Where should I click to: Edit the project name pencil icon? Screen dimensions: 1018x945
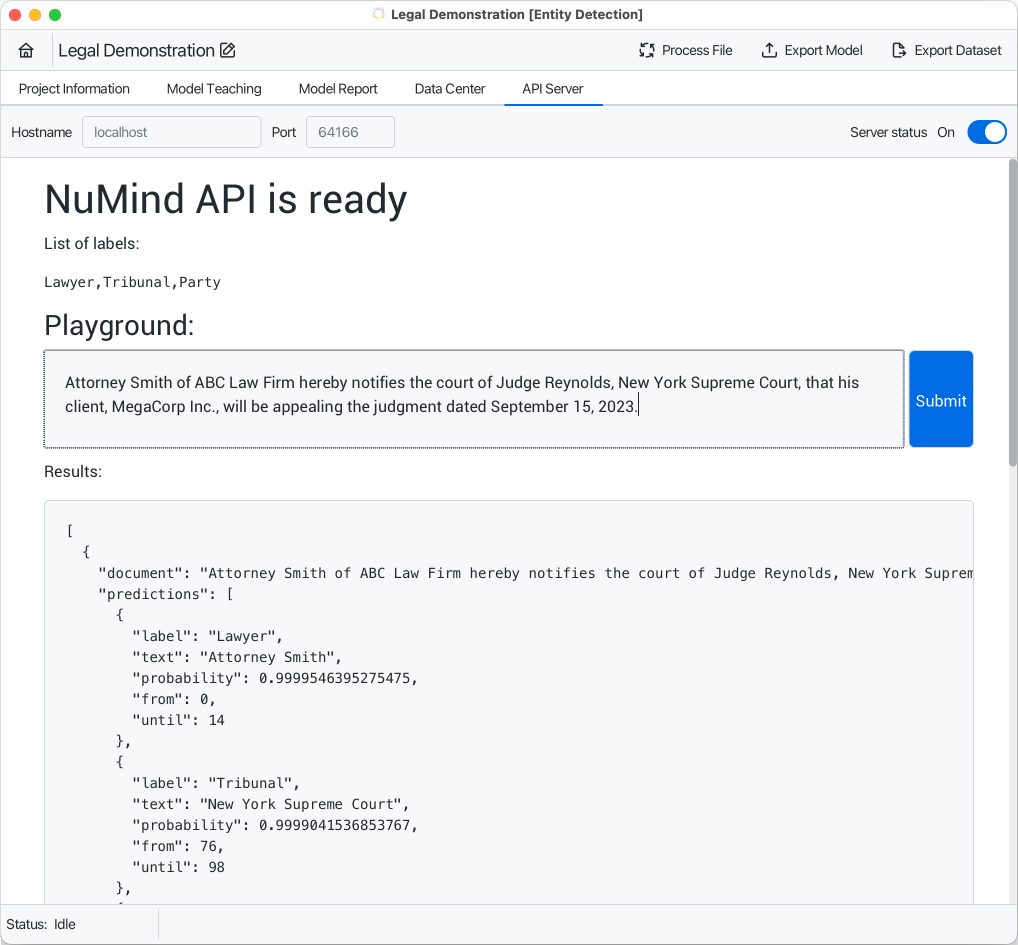(x=228, y=50)
